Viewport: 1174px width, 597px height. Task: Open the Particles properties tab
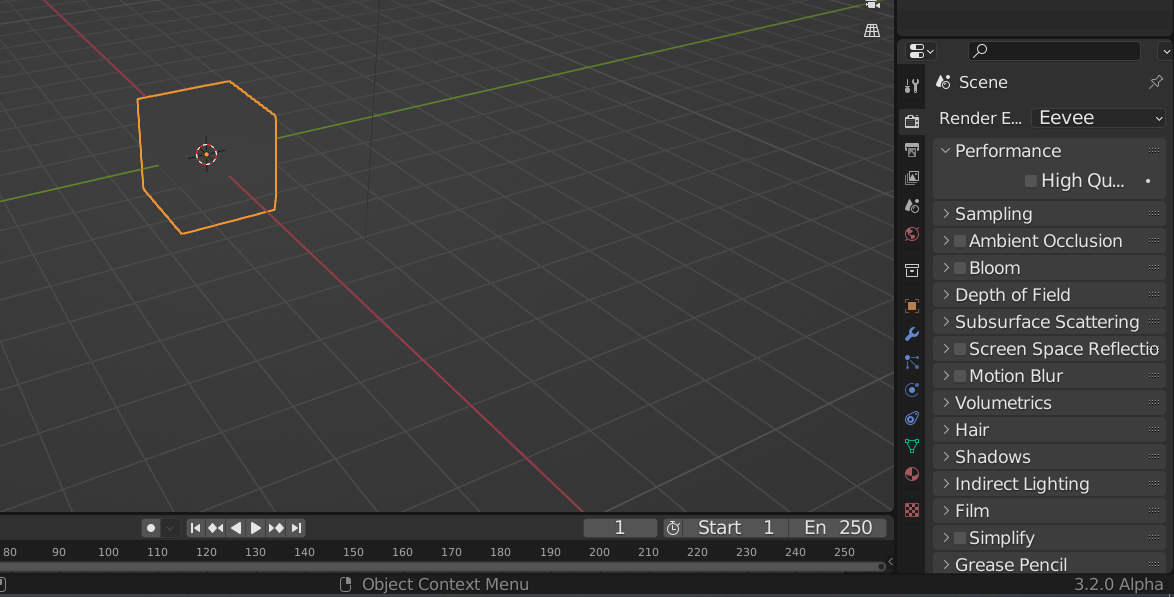click(911, 362)
